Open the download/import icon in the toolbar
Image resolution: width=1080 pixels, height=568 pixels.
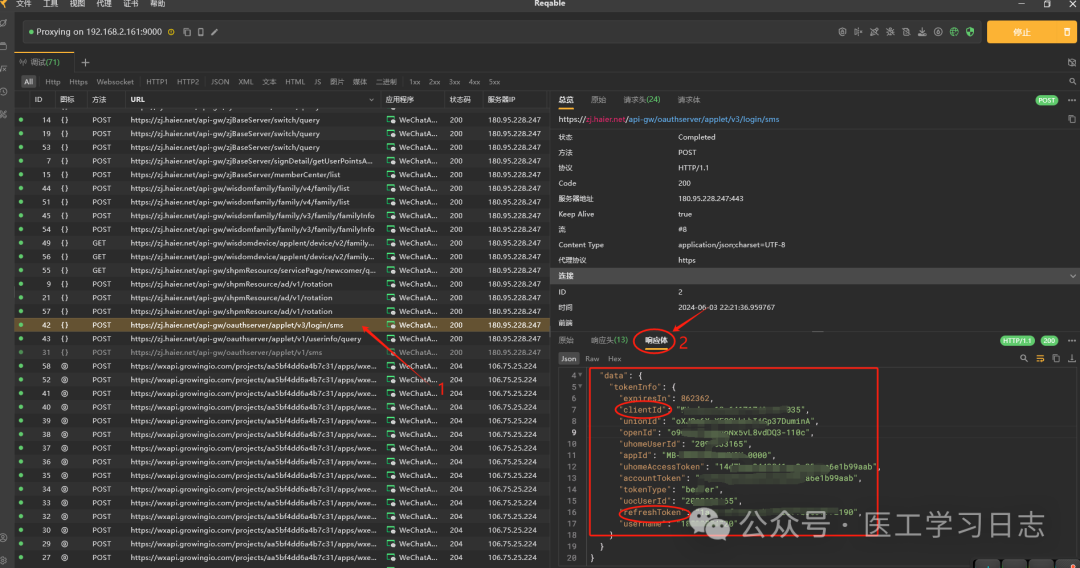tap(922, 32)
